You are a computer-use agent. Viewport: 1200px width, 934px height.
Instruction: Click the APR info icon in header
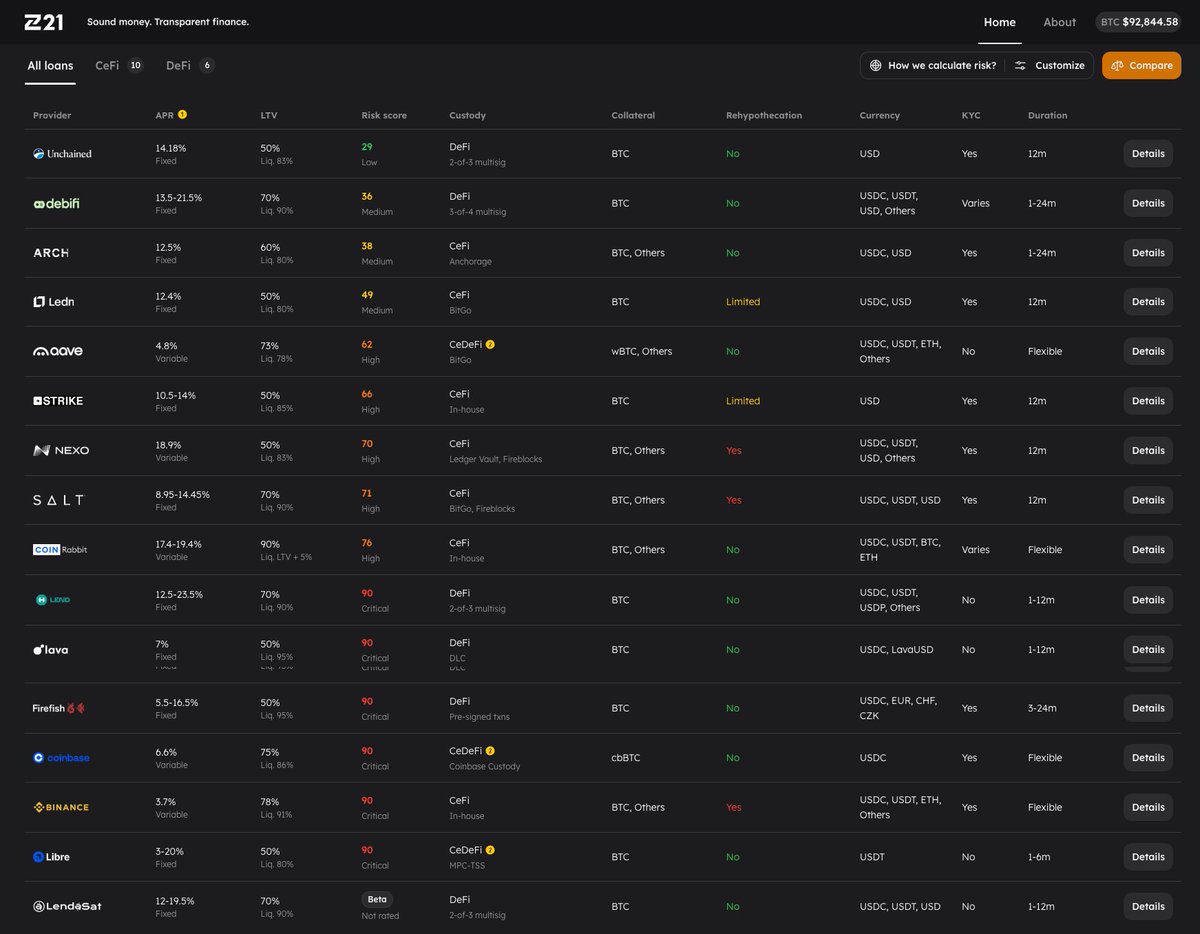[x=182, y=115]
